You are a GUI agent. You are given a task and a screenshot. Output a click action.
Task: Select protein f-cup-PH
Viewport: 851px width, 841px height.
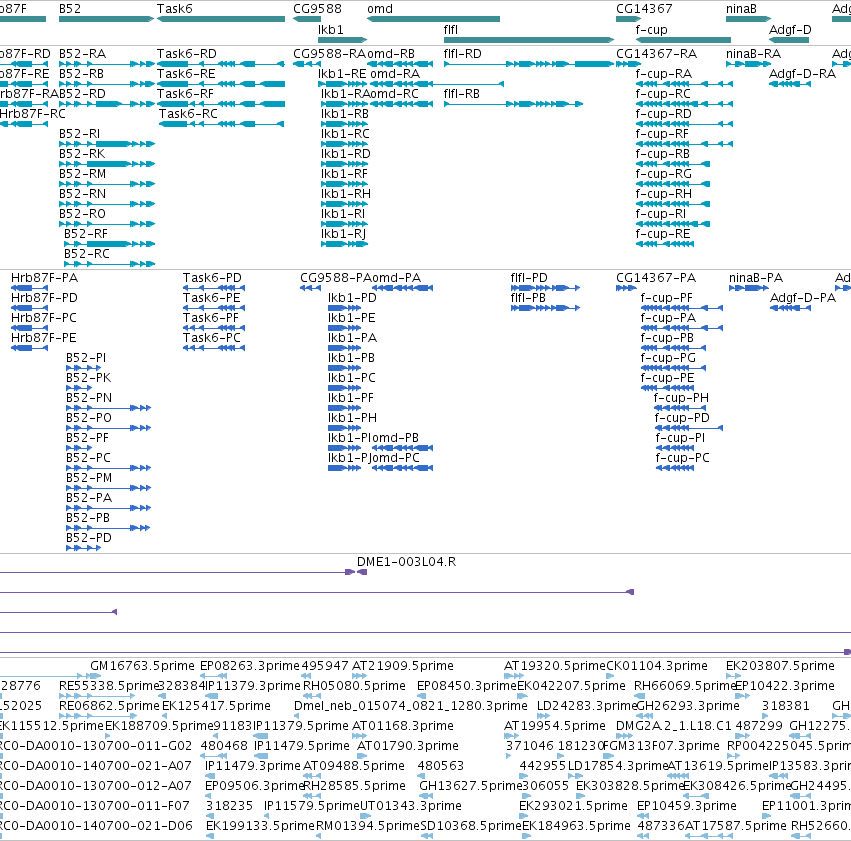(681, 398)
